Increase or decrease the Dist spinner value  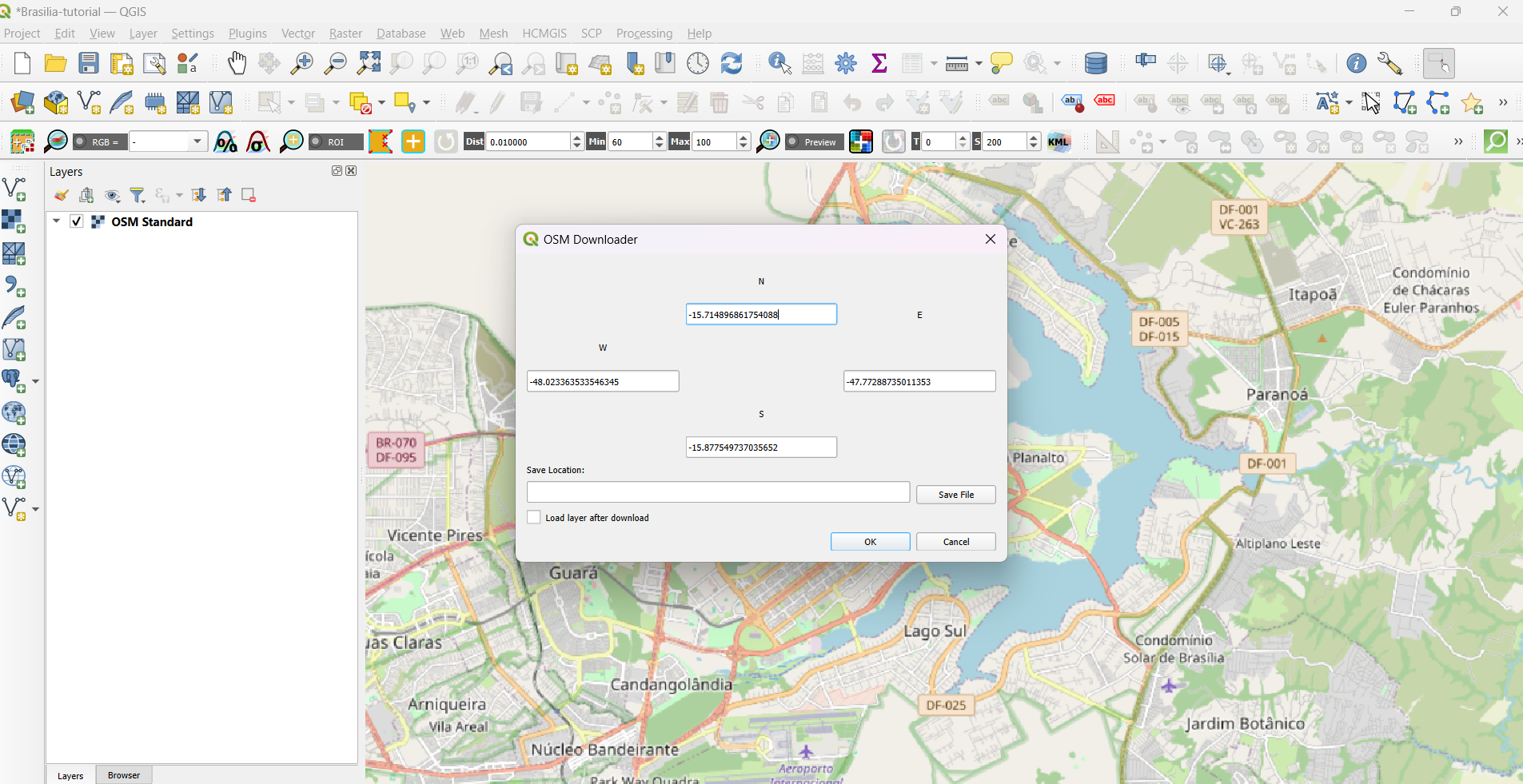[x=576, y=142]
